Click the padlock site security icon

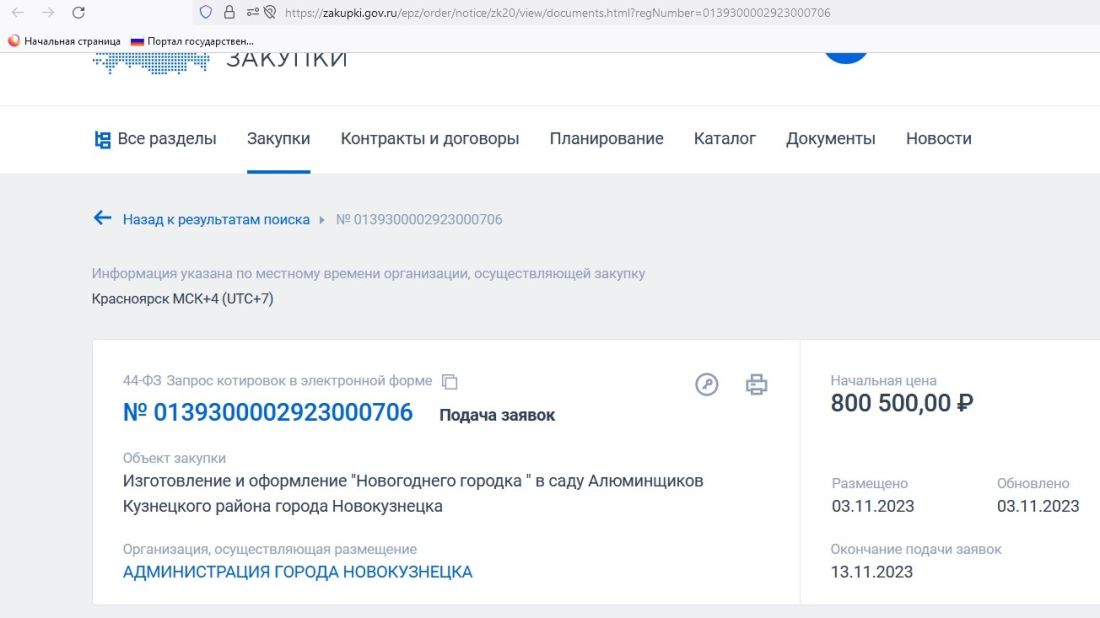[229, 13]
